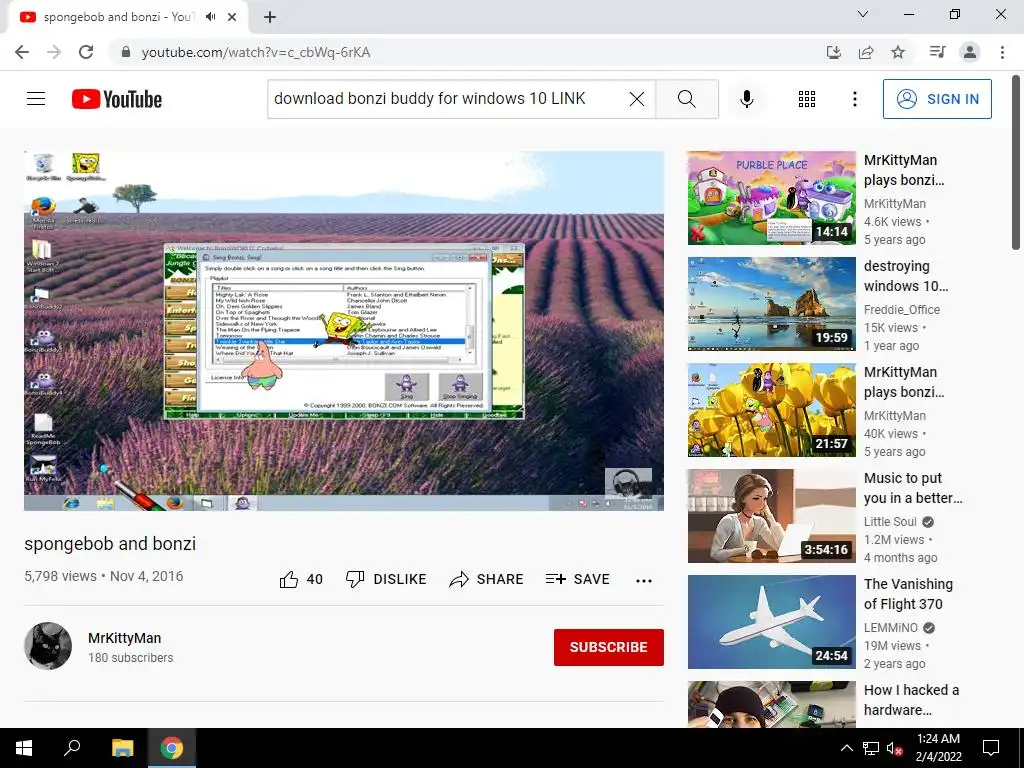Open the Windows Start menu
The image size is (1024, 768).
tap(24, 748)
